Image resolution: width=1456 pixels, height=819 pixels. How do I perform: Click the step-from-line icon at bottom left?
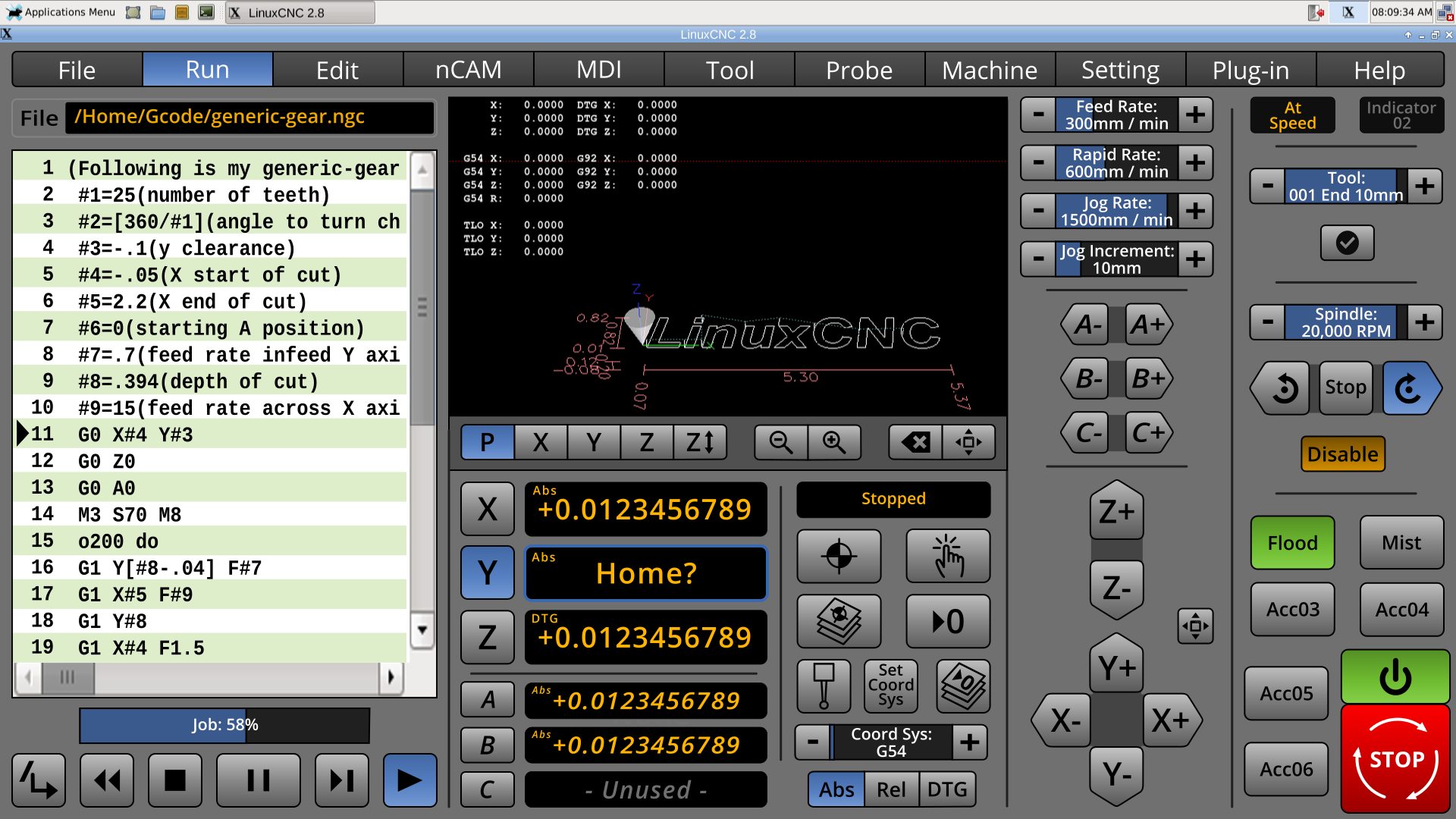click(39, 780)
